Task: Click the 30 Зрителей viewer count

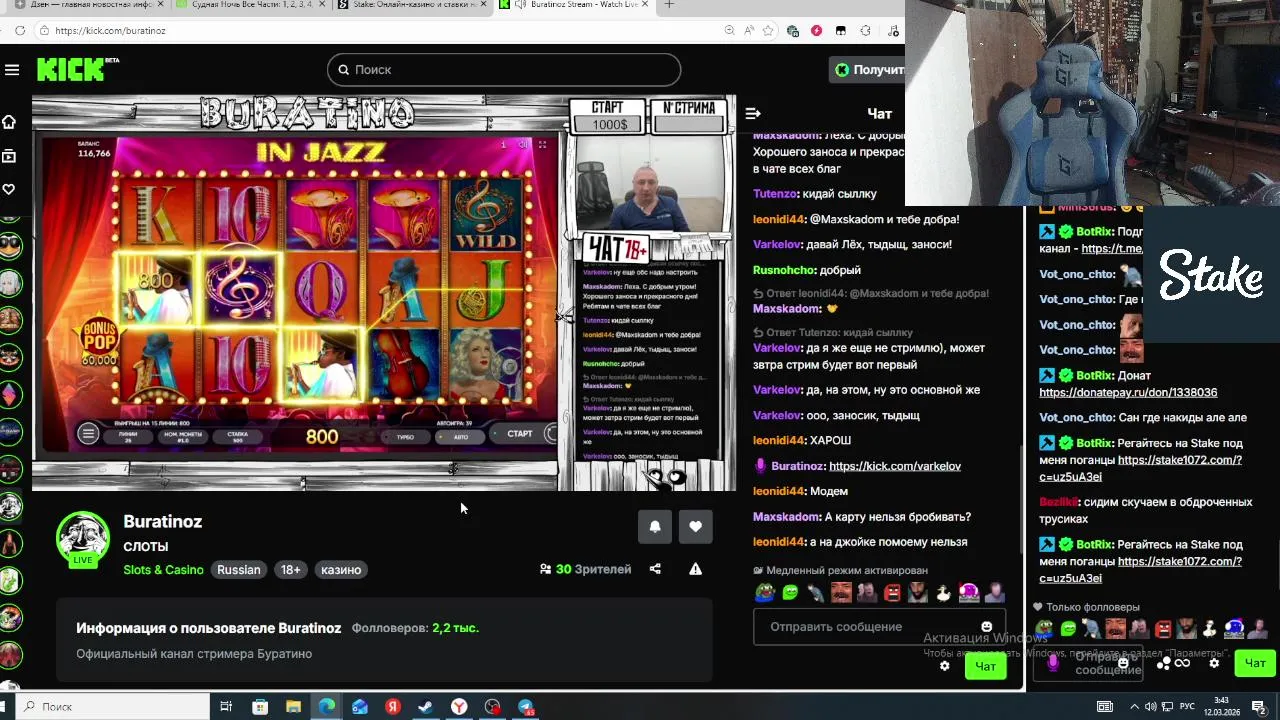Action: 586,569
